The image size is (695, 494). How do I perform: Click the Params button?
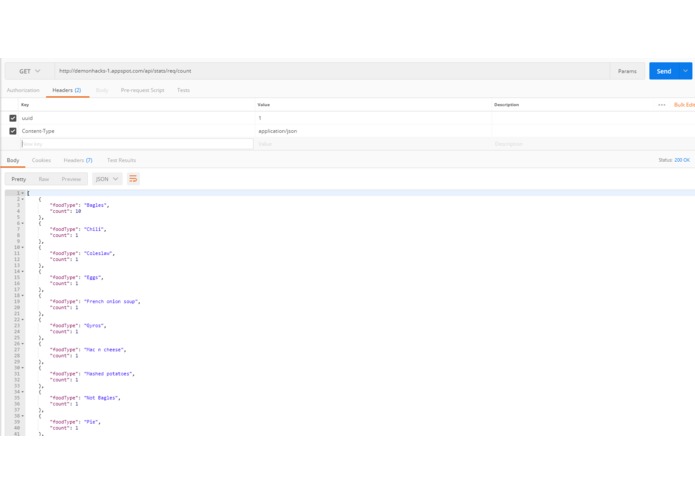pyautogui.click(x=627, y=71)
